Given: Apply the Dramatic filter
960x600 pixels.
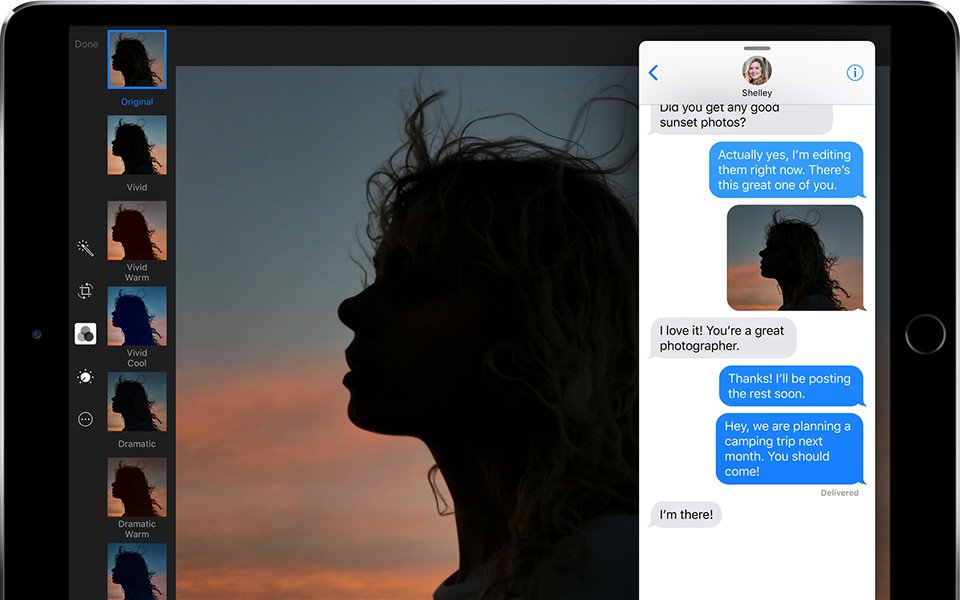Looking at the screenshot, I should pyautogui.click(x=137, y=402).
